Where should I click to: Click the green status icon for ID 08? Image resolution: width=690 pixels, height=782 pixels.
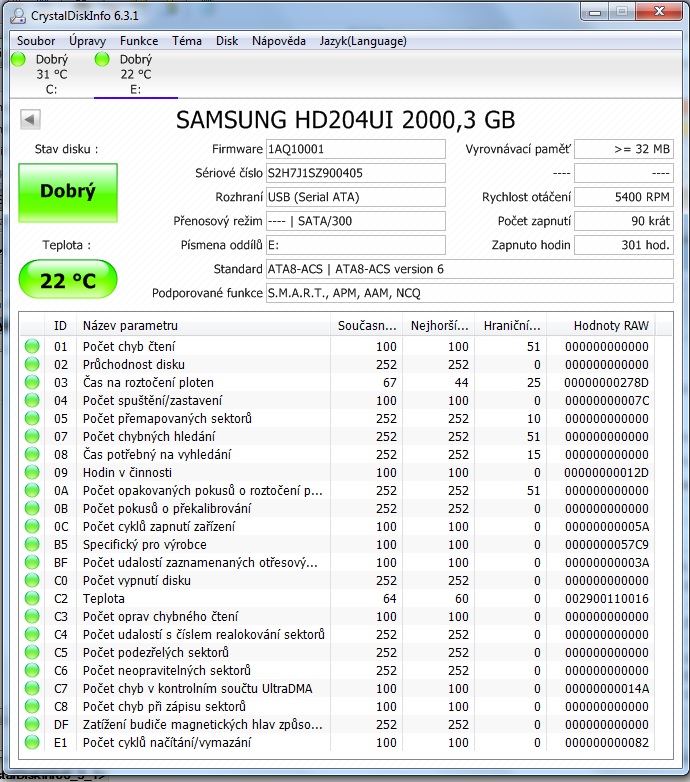[32, 454]
